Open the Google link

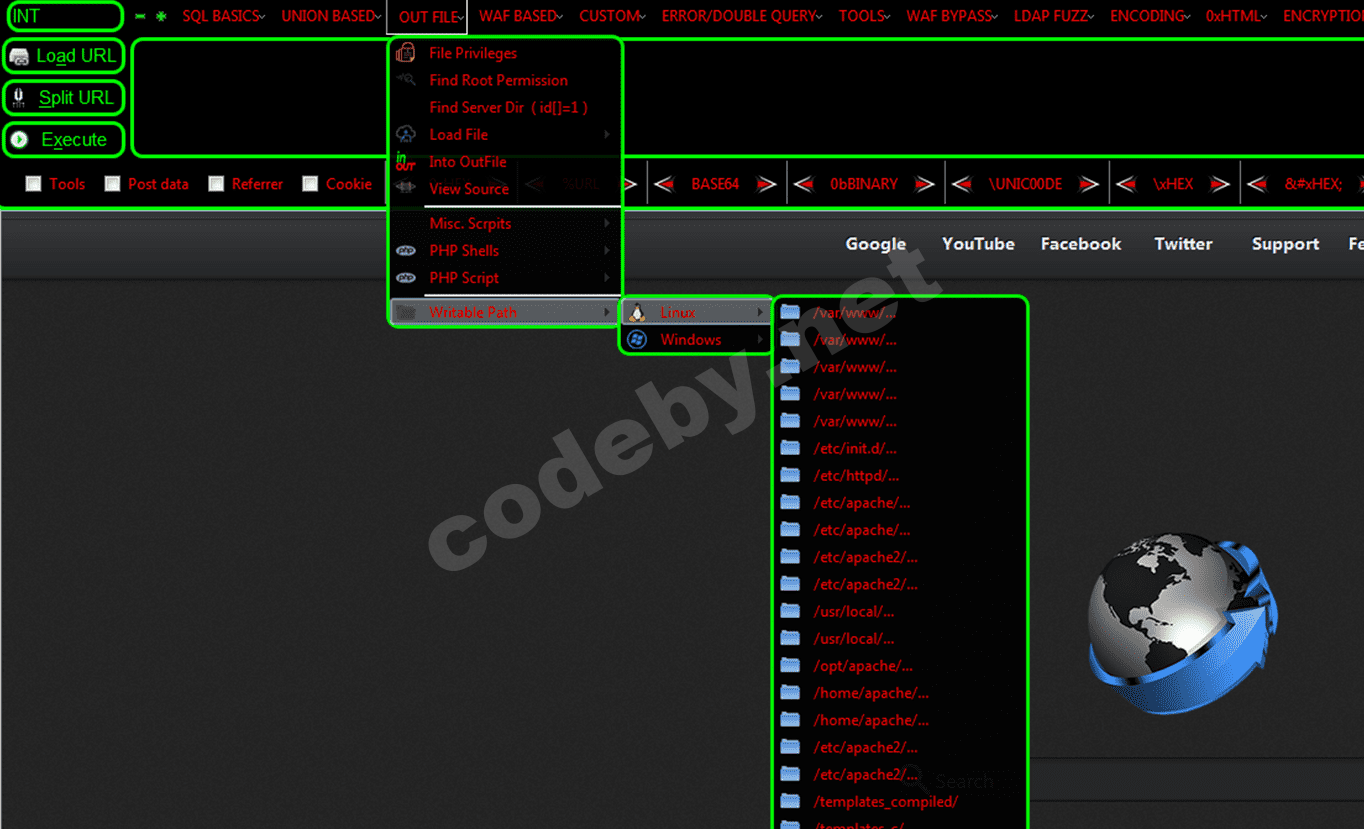click(x=875, y=244)
